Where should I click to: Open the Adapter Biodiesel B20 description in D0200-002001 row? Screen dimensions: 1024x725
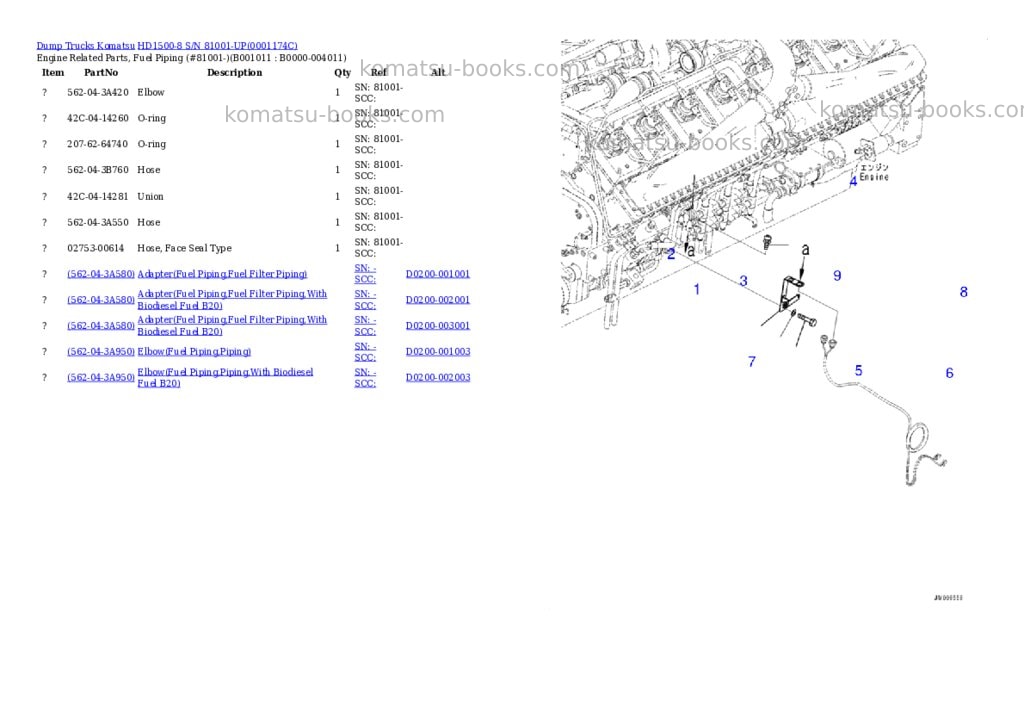[x=232, y=300]
